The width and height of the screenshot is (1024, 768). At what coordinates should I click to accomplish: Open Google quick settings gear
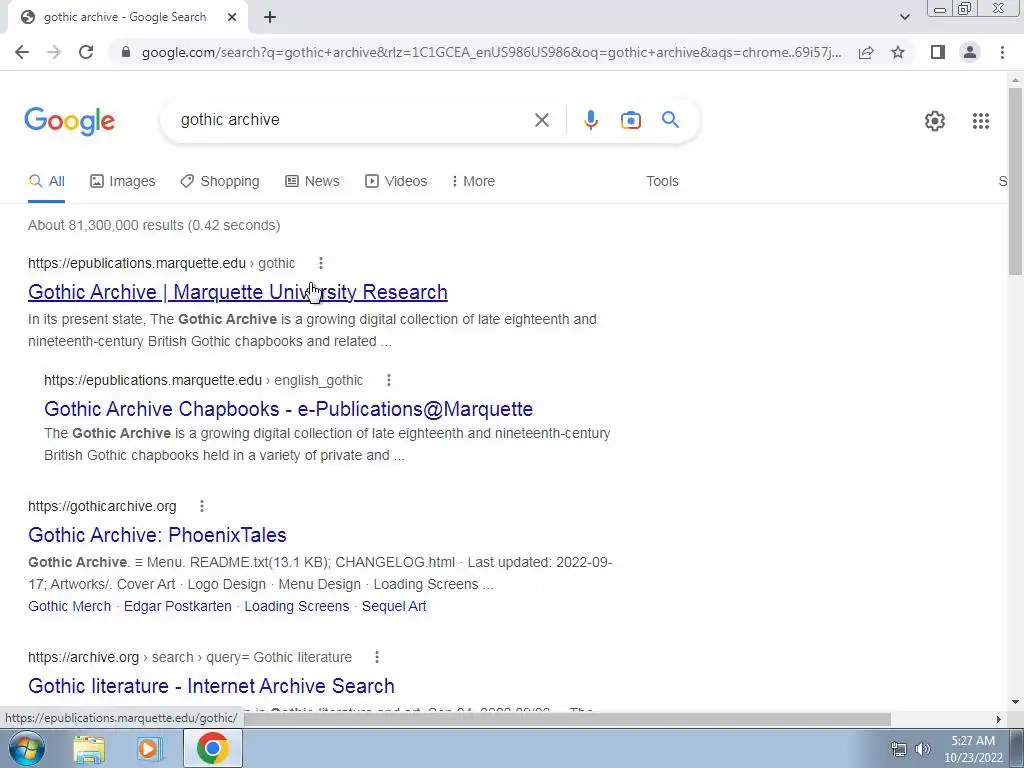click(x=935, y=121)
